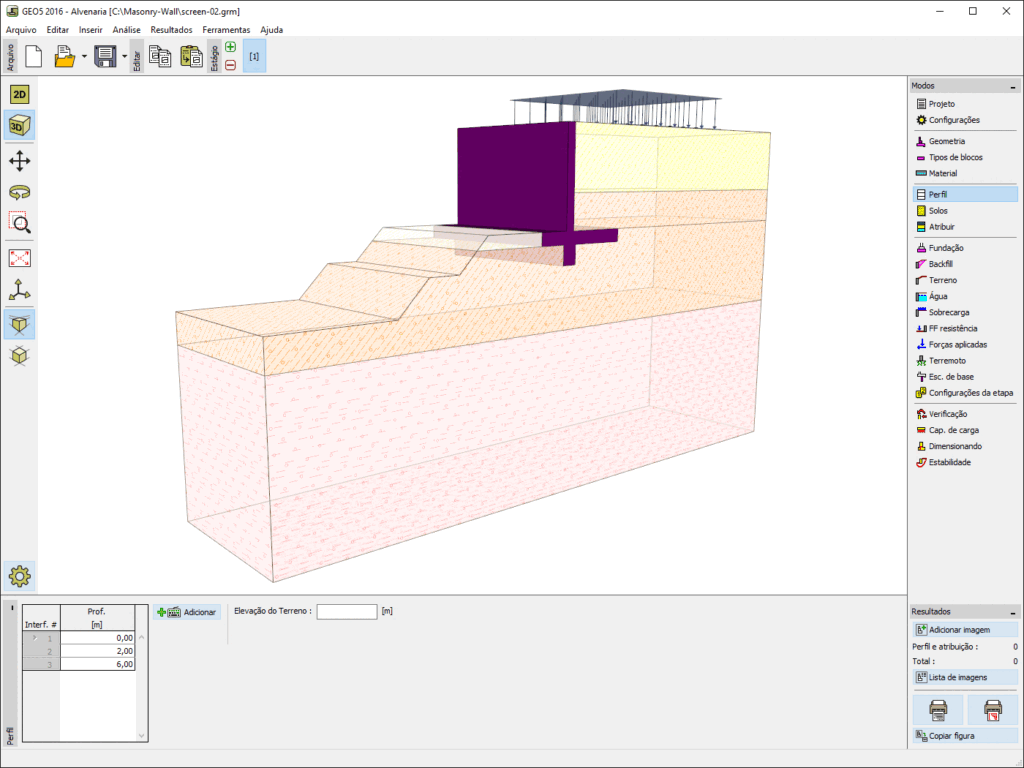This screenshot has height=768, width=1024.
Task: Open Lista de imagens
Action: click(x=965, y=677)
